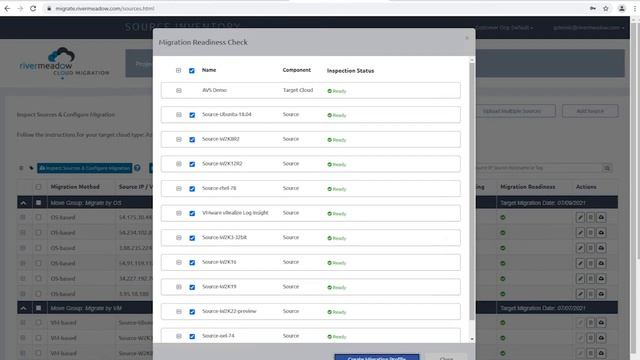Viewport: 640px width, 360px height.
Task: Expand Source-W2K16 row details
Action: 179,262
